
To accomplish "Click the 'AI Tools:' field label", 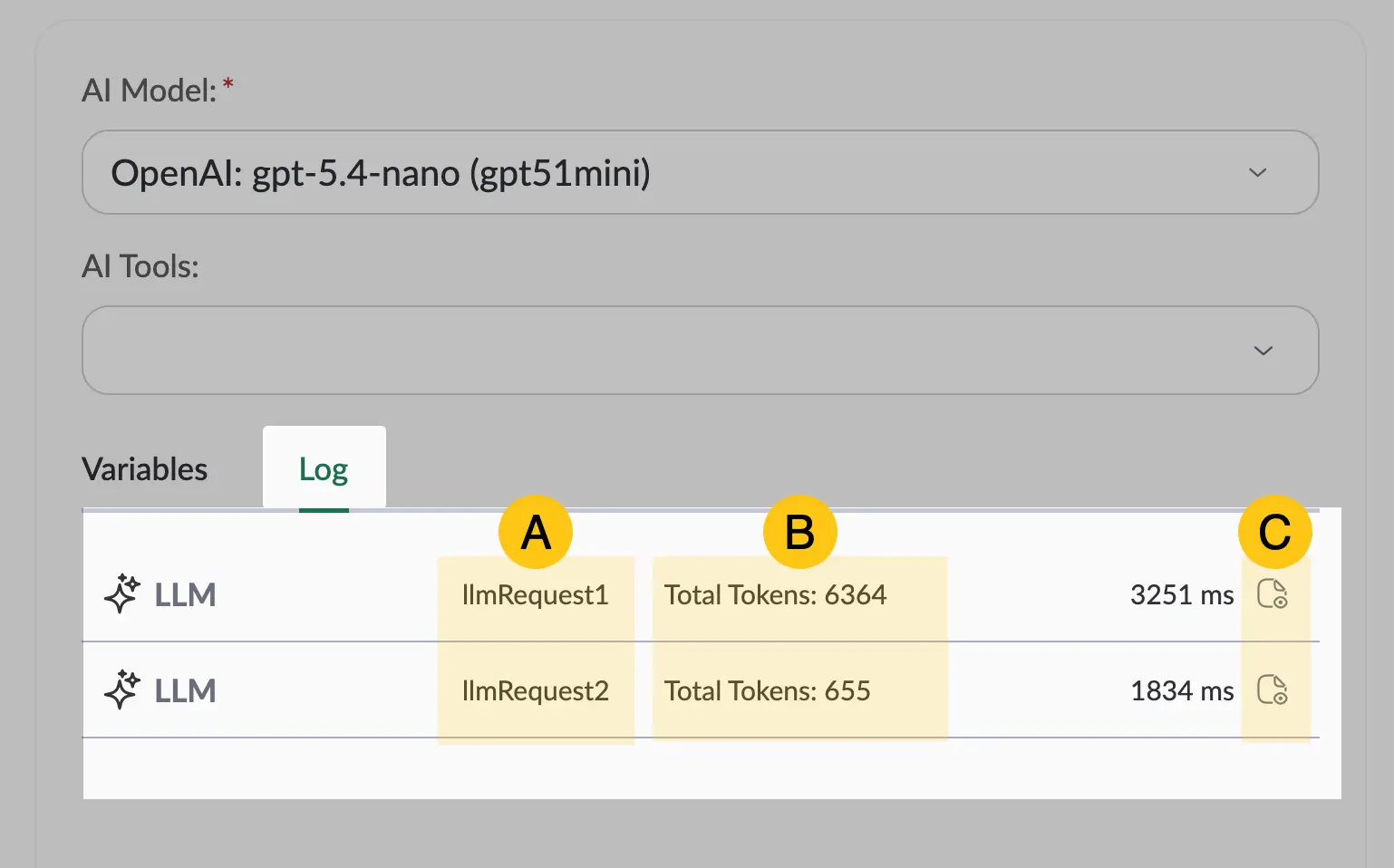I will [140, 266].
